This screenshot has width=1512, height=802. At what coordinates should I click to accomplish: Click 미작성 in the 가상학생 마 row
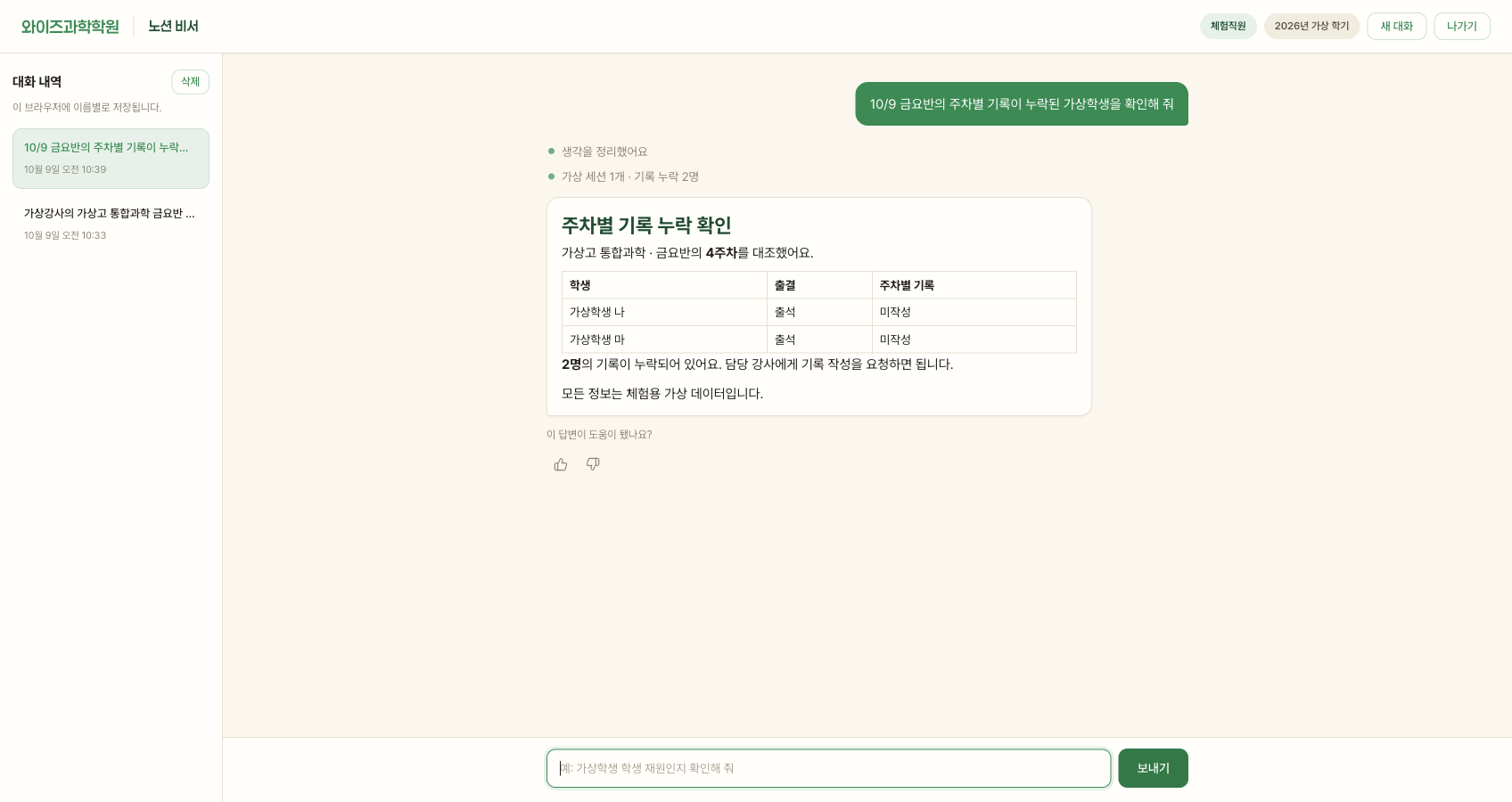[974, 340]
